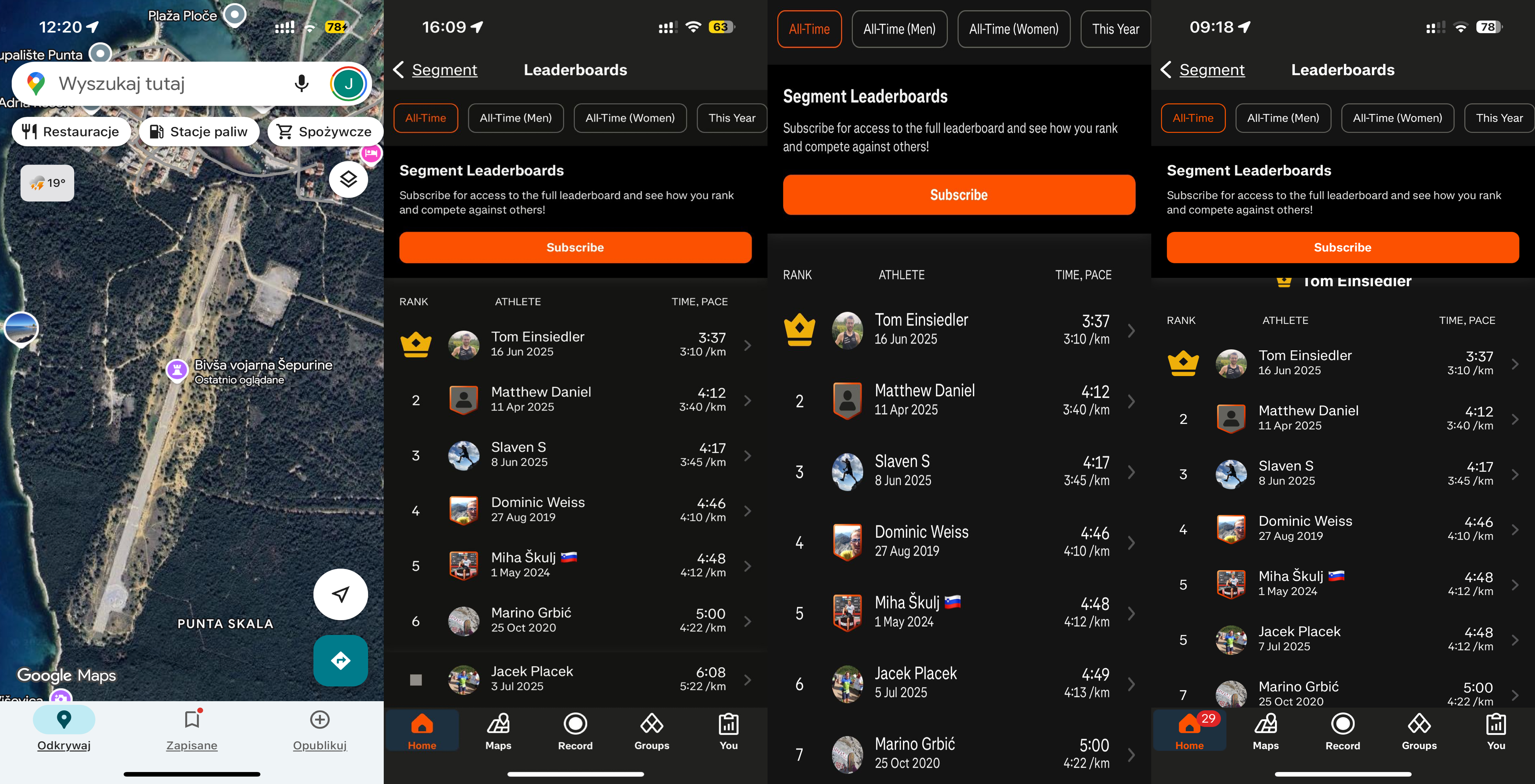Select All-Time (Women) filter in top-cropped screen
The height and width of the screenshot is (784, 1535).
pyautogui.click(x=1014, y=29)
